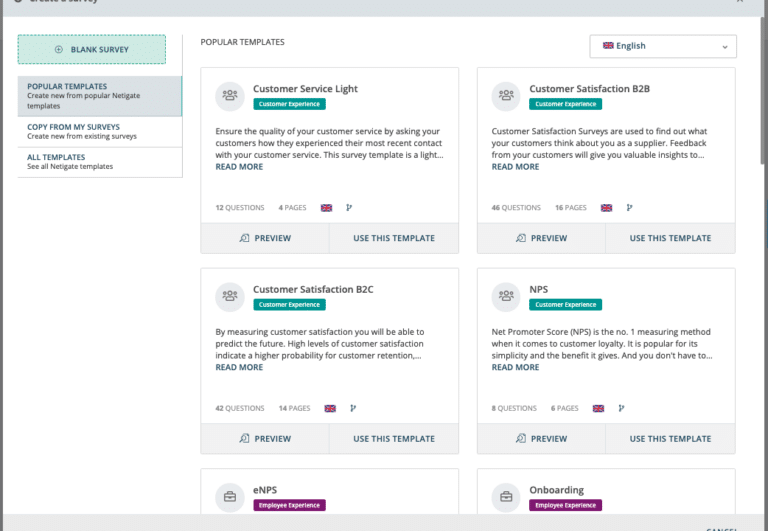
Task: Click the Customer Satisfaction B2C title
Action: (313, 290)
